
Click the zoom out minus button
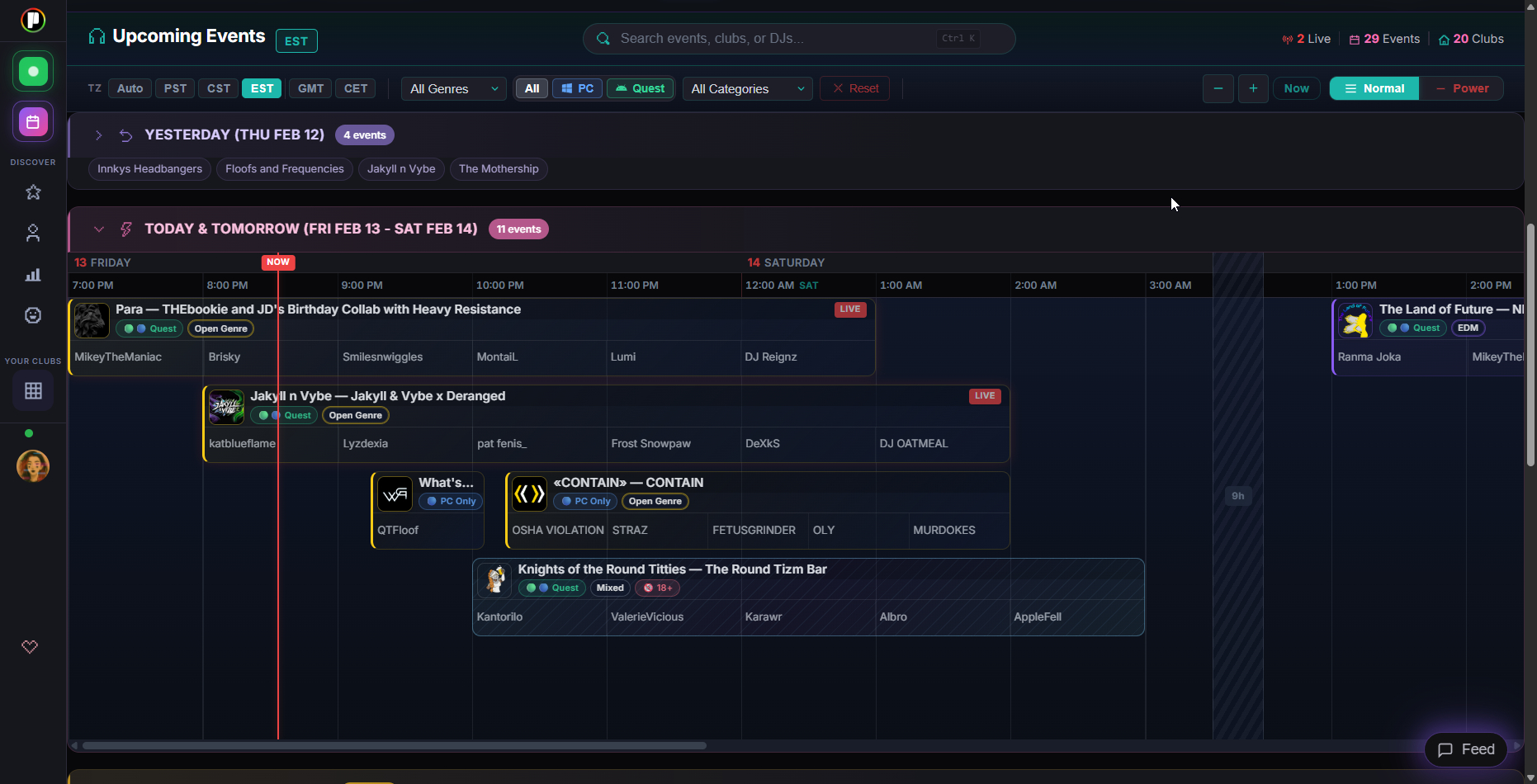(1218, 88)
